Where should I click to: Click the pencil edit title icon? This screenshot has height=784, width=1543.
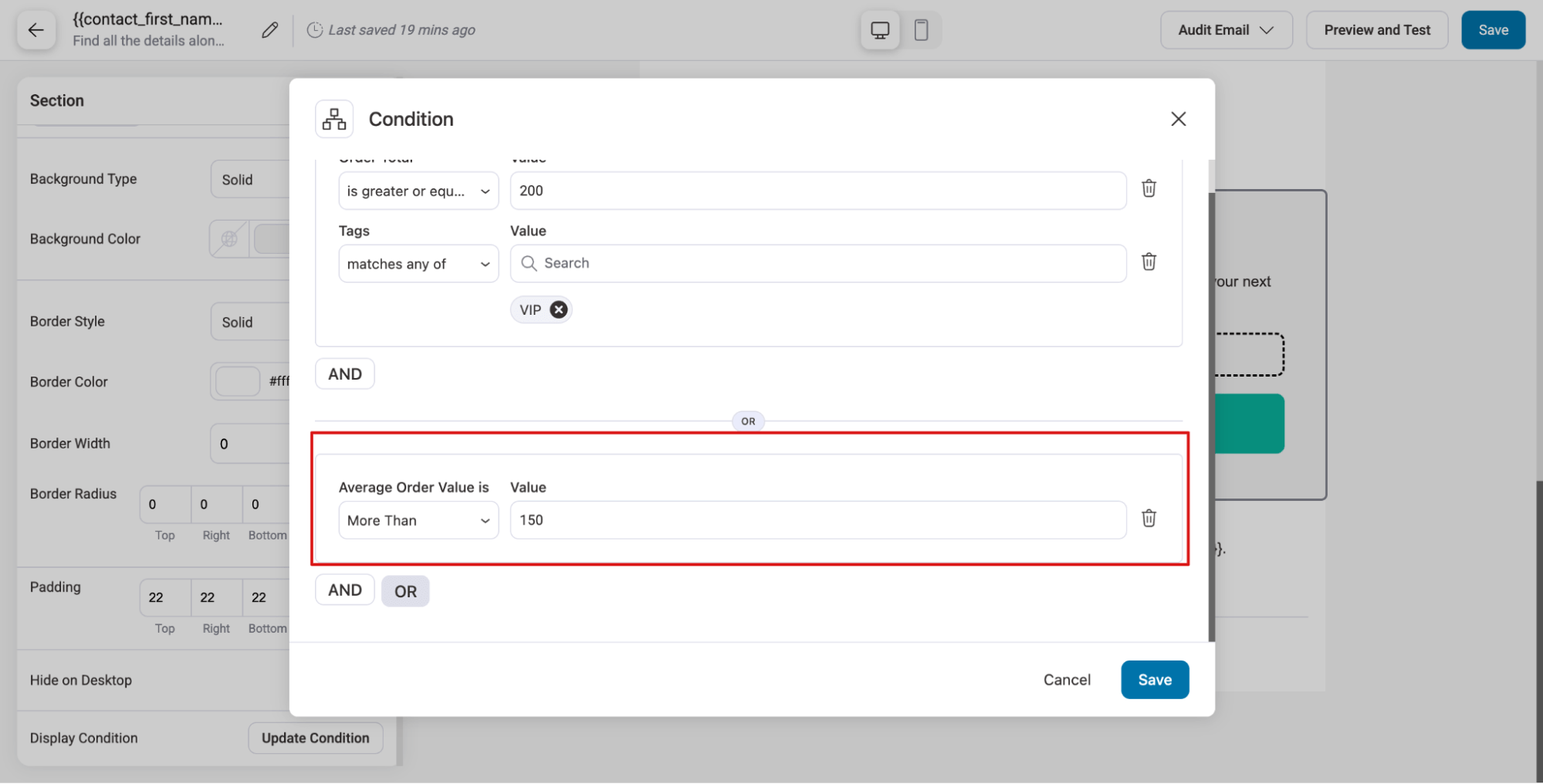pyautogui.click(x=269, y=30)
